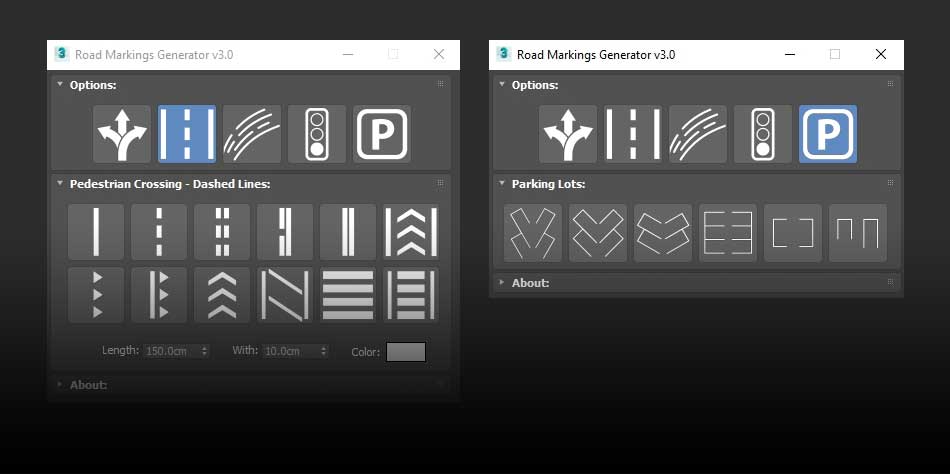Click the curved lines option in left window
This screenshot has width=950, height=474.
(251, 134)
